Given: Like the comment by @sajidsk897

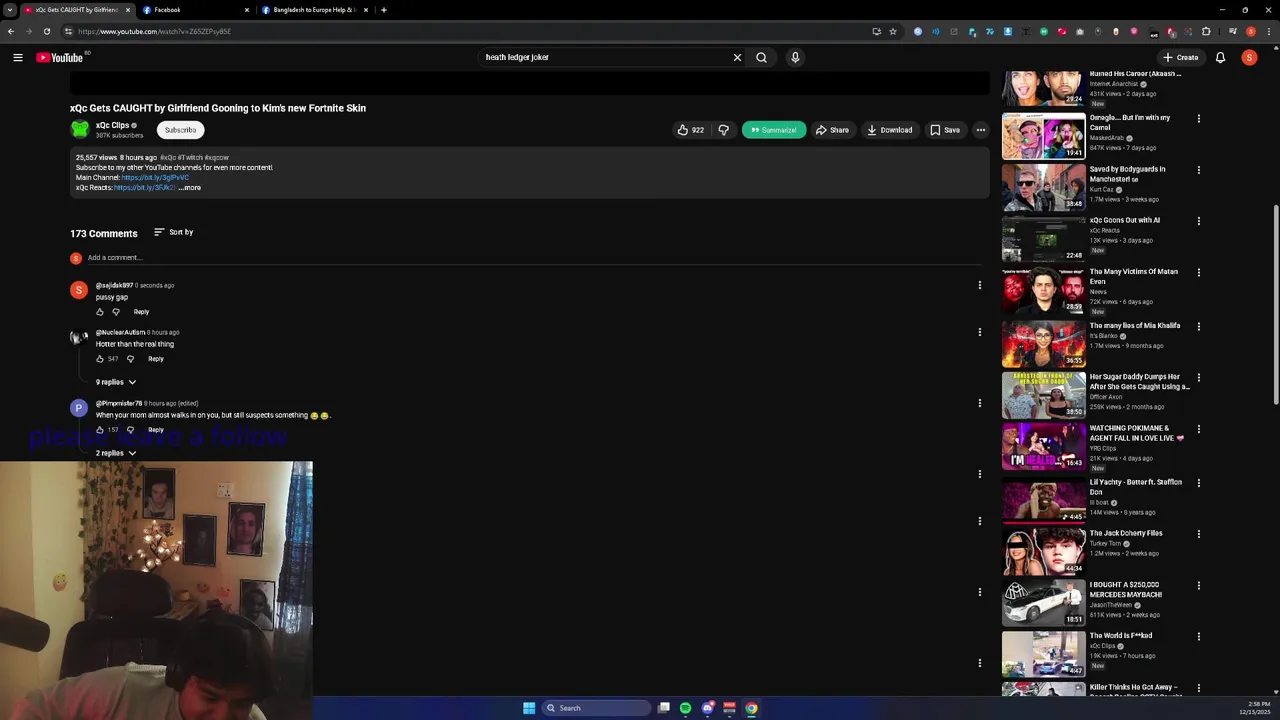Looking at the screenshot, I should pos(100,312).
